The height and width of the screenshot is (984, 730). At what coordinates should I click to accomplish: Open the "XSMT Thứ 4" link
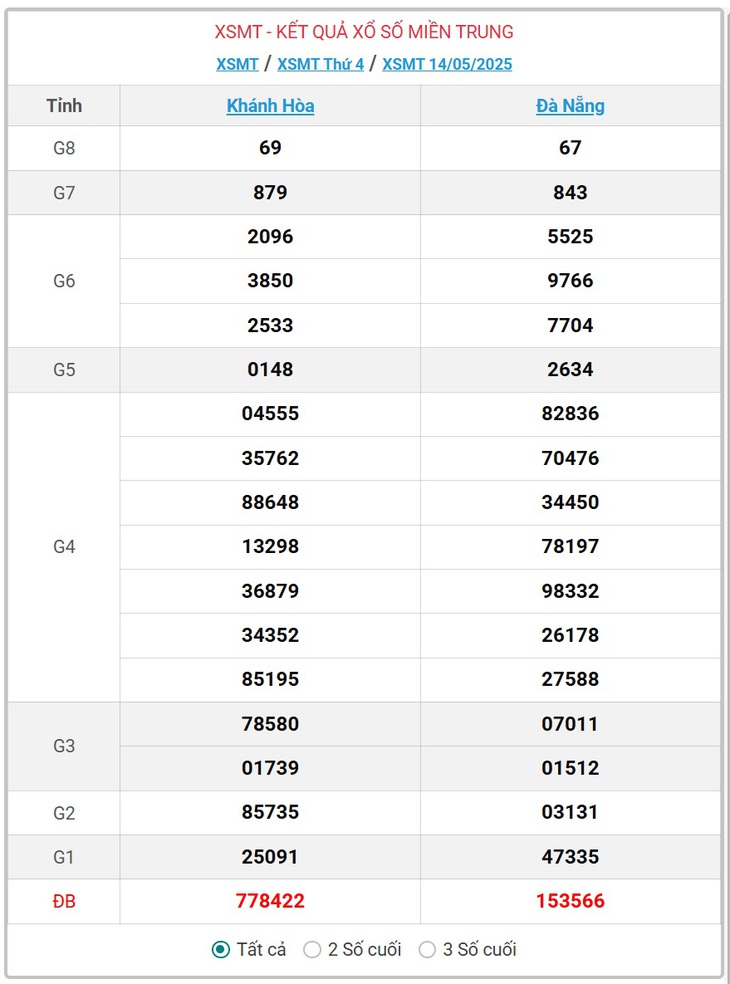tap(321, 64)
